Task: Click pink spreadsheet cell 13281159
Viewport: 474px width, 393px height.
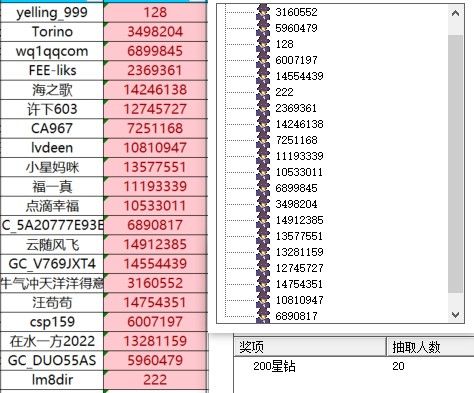Action: click(x=155, y=342)
